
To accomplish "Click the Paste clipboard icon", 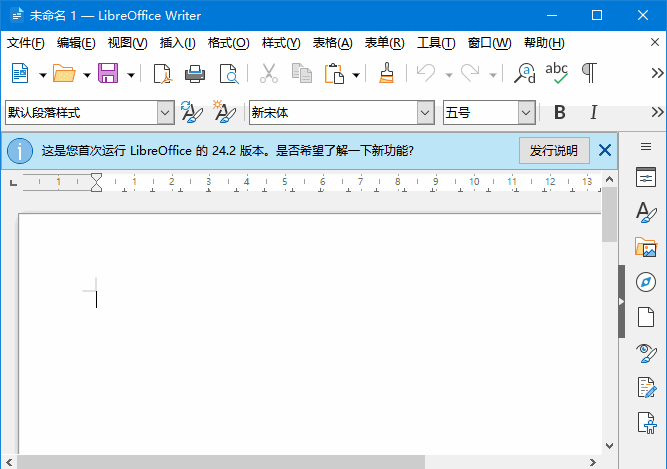I will (x=334, y=74).
